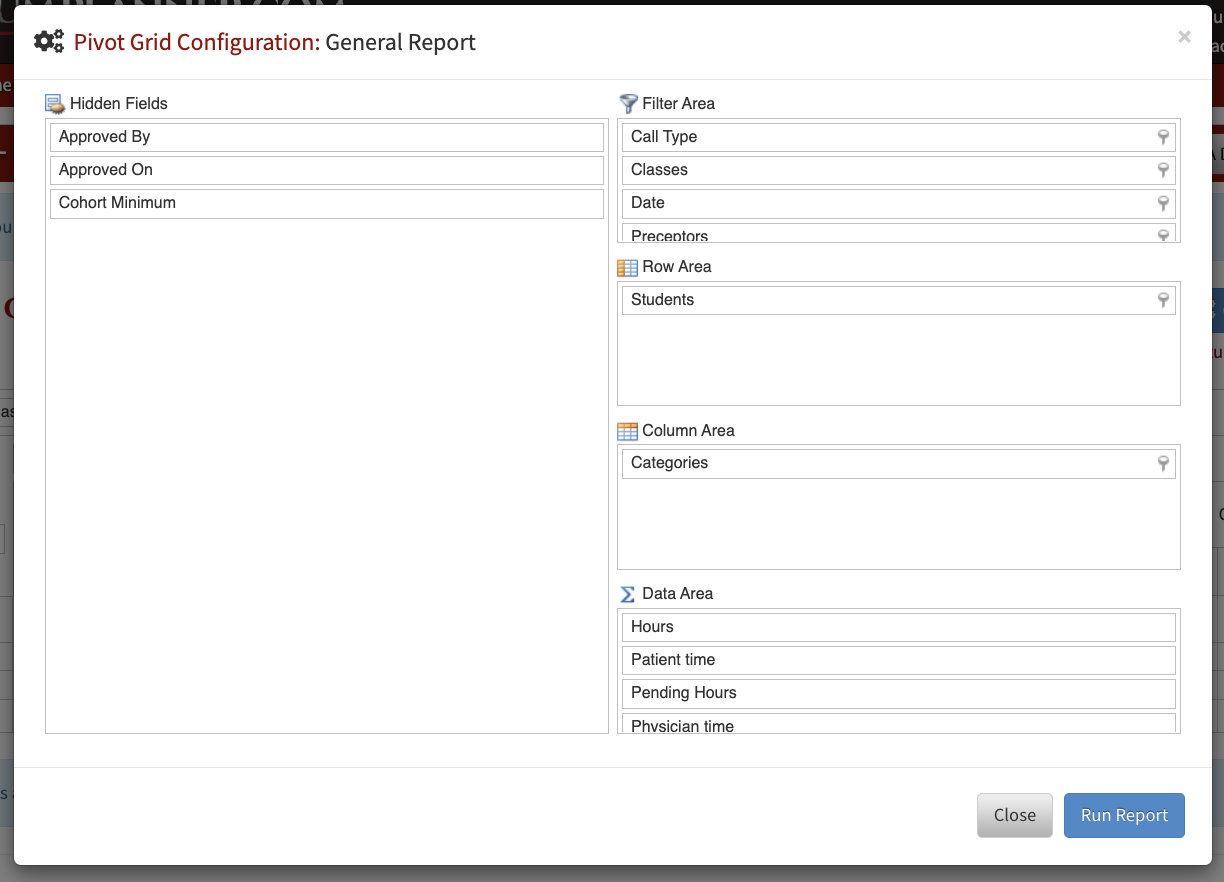Viewport: 1224px width, 882px height.
Task: Select the Classes filter field
Action: coord(898,170)
